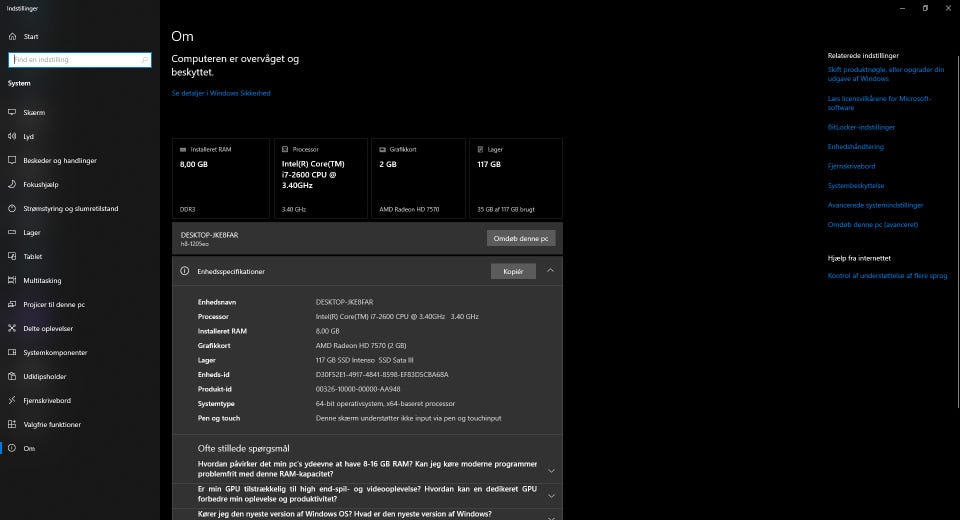Click the Skærm display icon
The image size is (960, 520).
click(12, 112)
